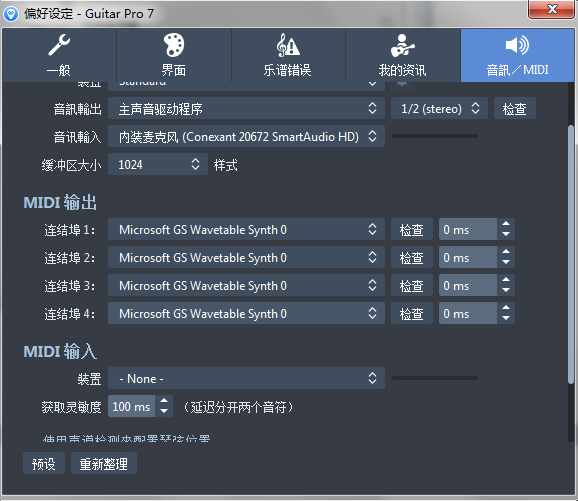
Task: Increase 获取灵敏度 value with up arrow
Action: [164, 401]
